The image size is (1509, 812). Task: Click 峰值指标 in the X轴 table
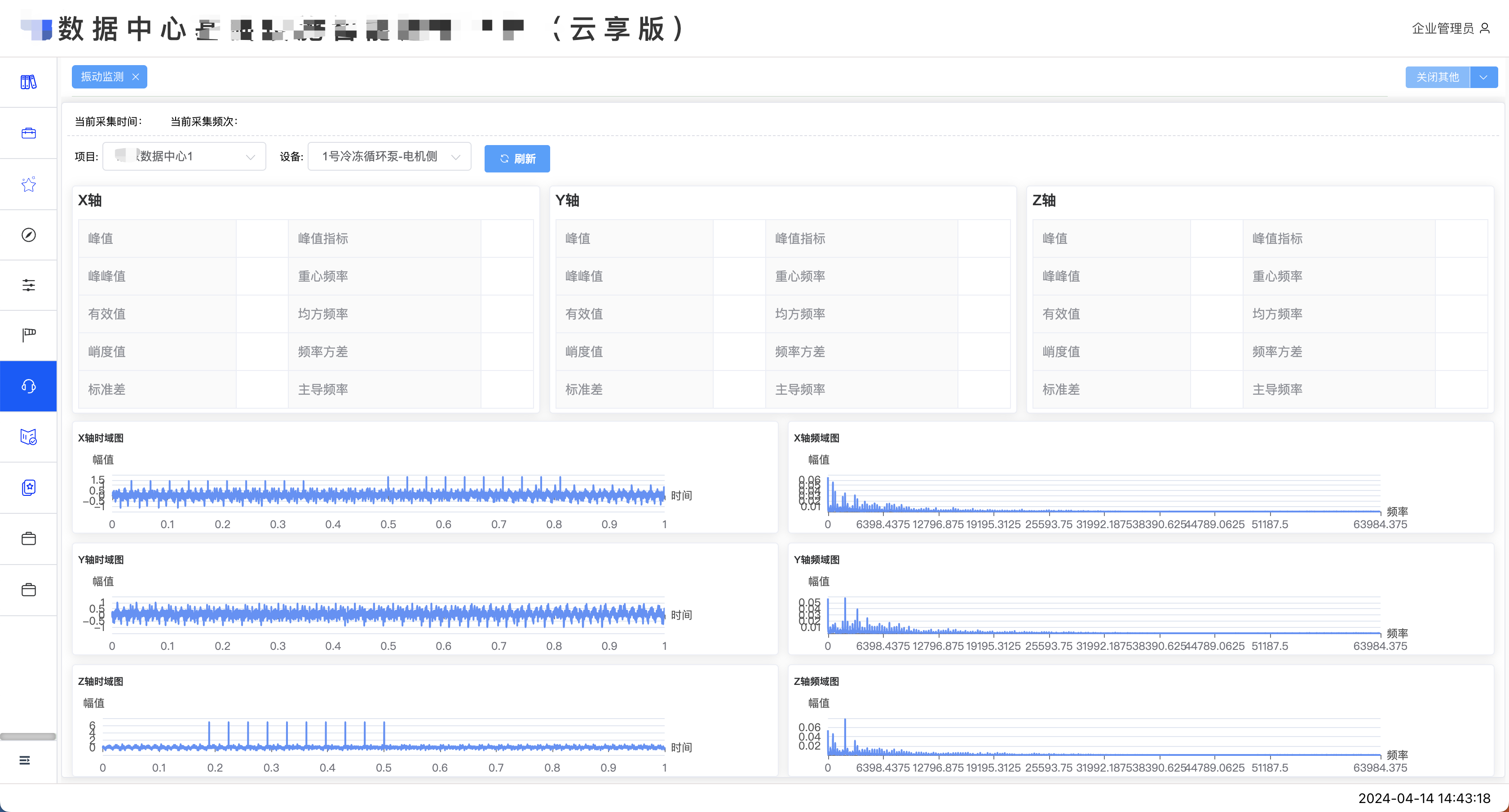[323, 238]
